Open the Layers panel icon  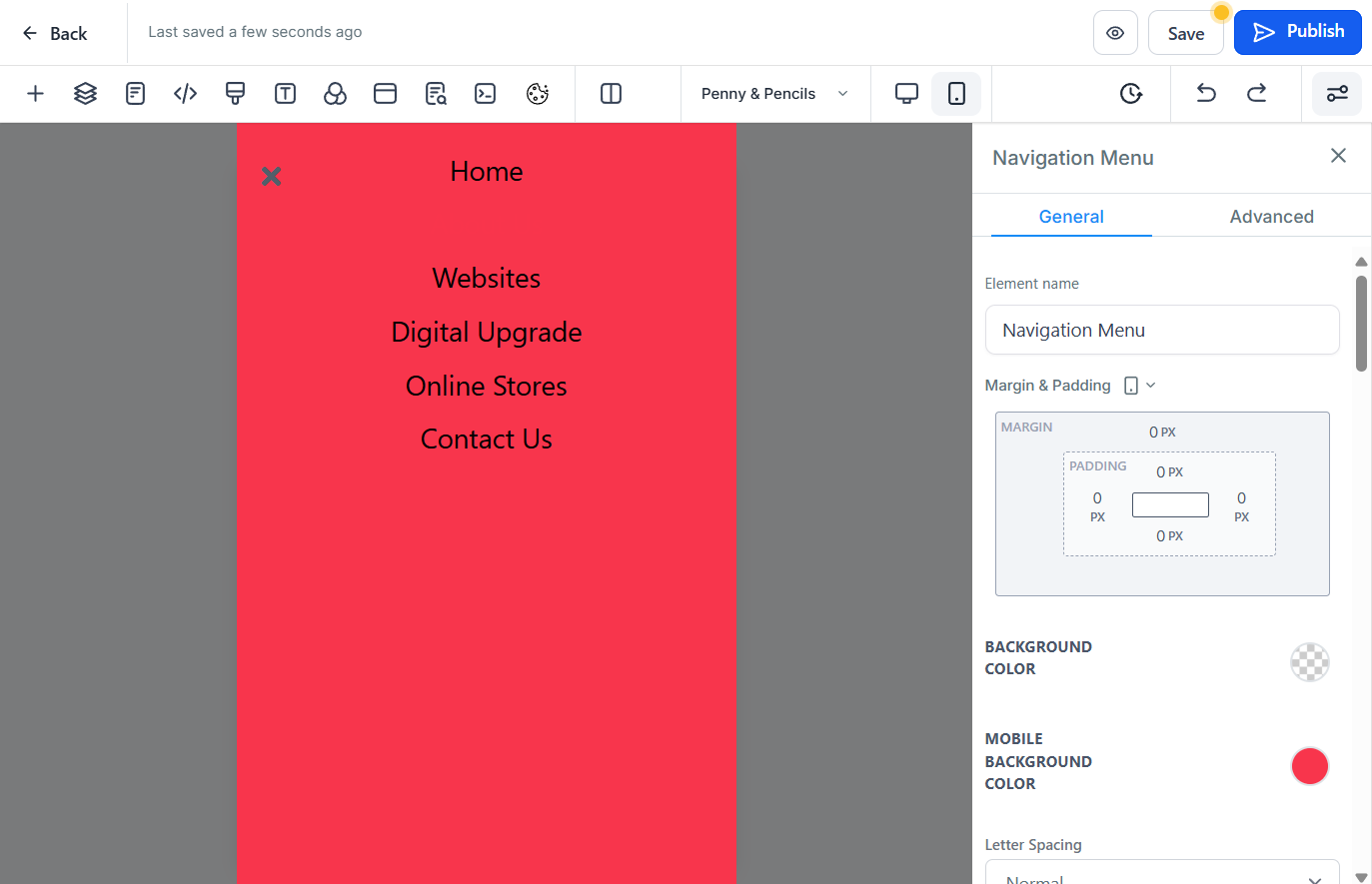coord(85,94)
